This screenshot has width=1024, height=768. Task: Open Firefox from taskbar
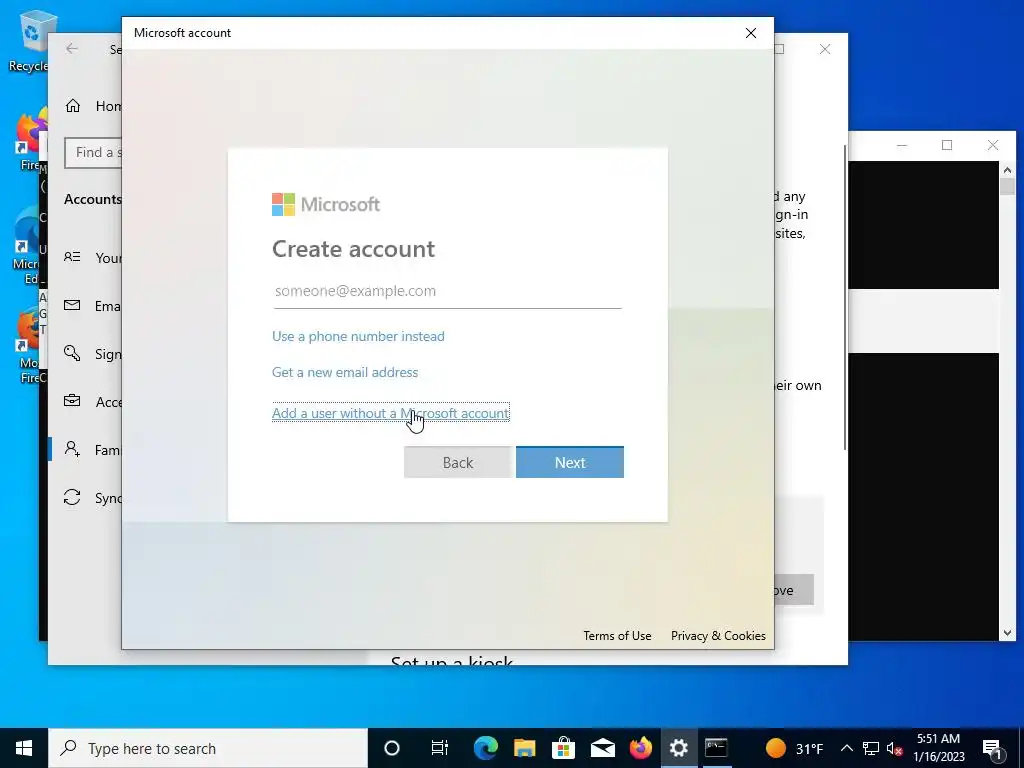[641, 748]
